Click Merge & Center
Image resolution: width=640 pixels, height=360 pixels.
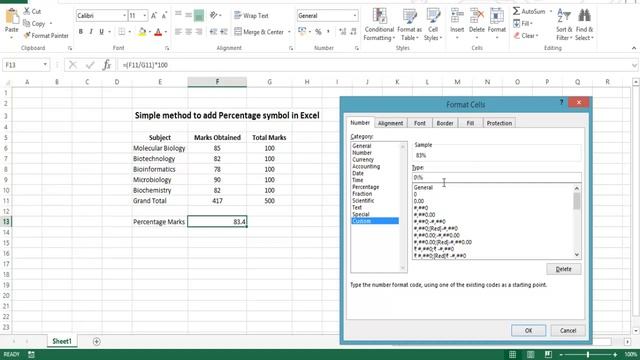tap(259, 31)
